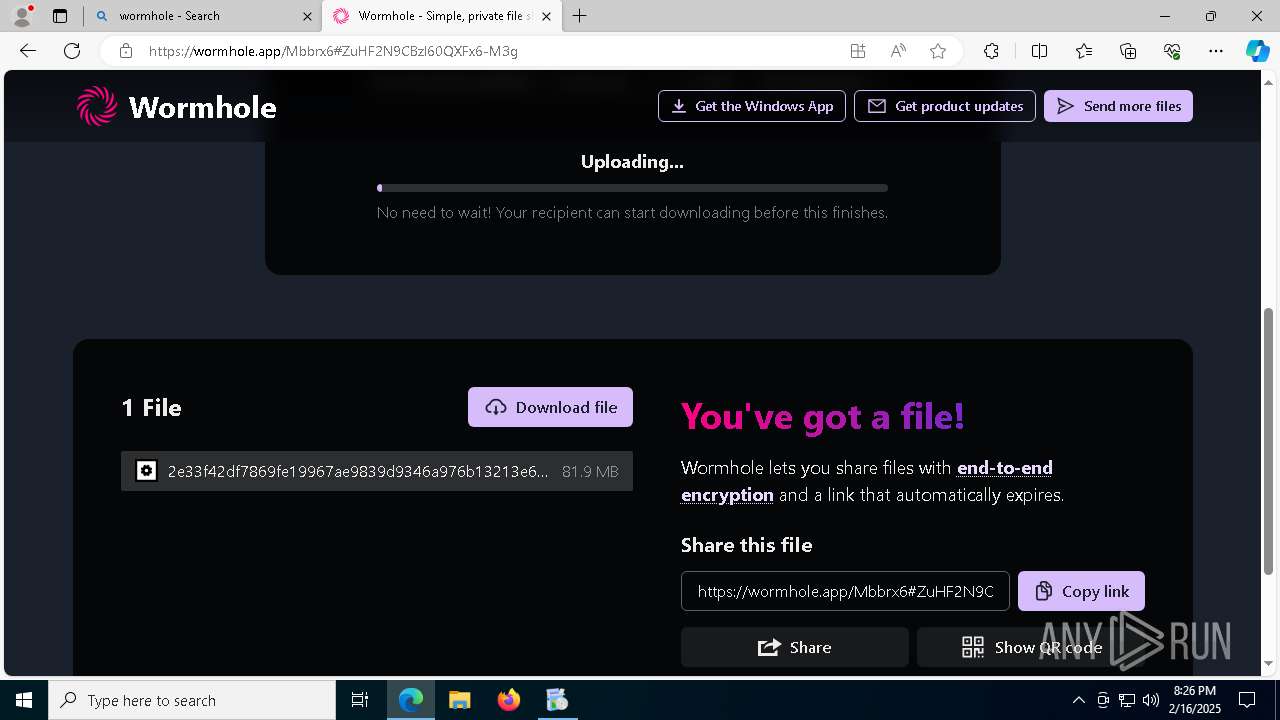Show hidden system tray icons
Screen dimensions: 1280x720
(1078, 700)
